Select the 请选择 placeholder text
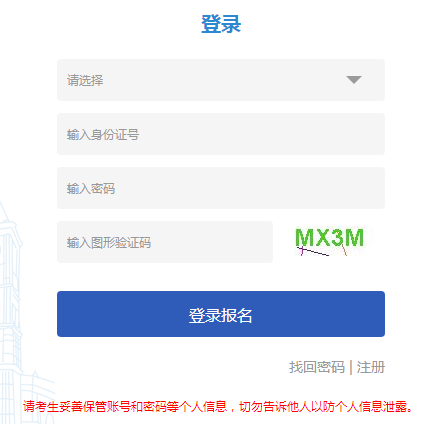Image resolution: width=433 pixels, height=424 pixels. 85,80
